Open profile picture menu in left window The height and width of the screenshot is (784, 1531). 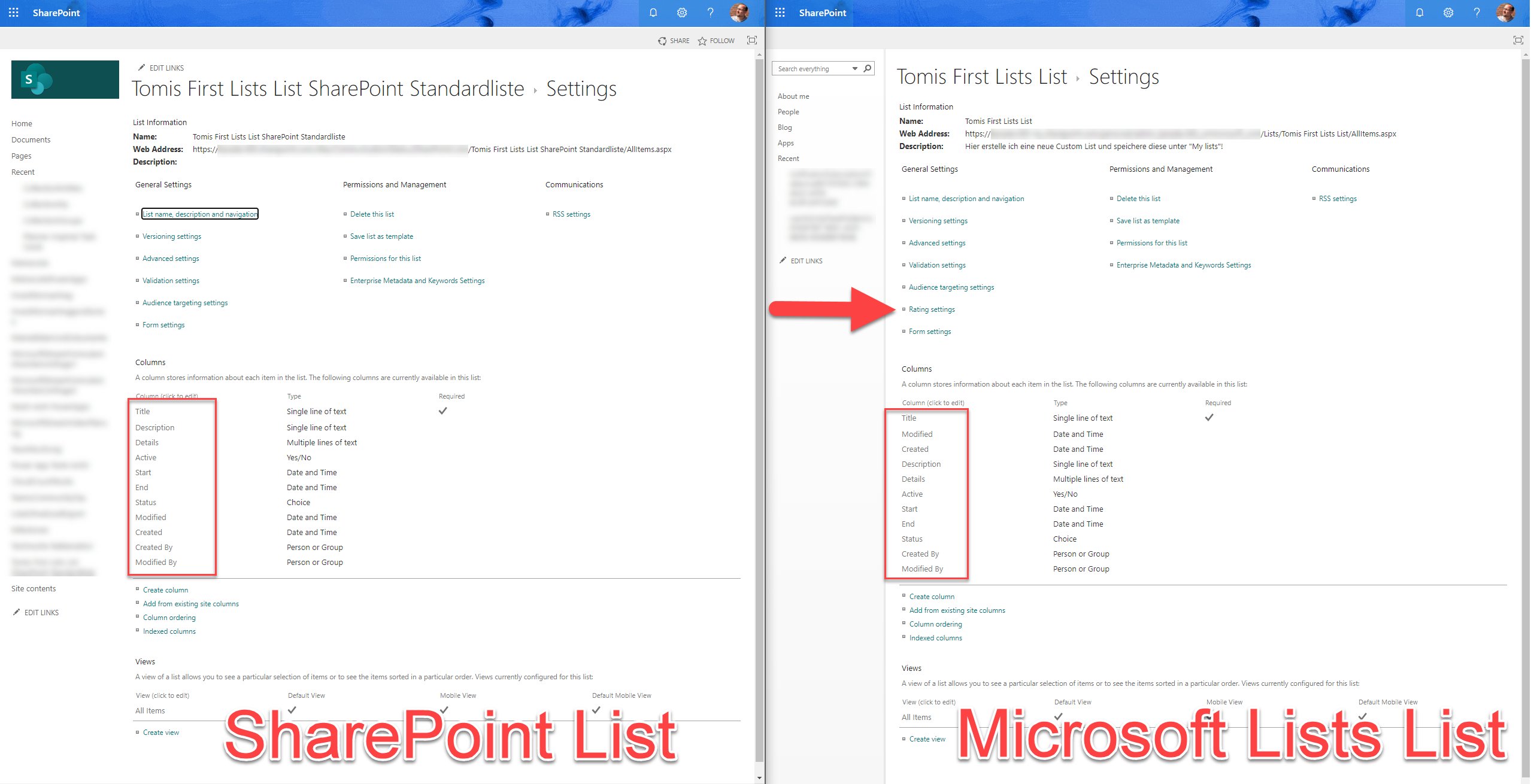coord(739,13)
